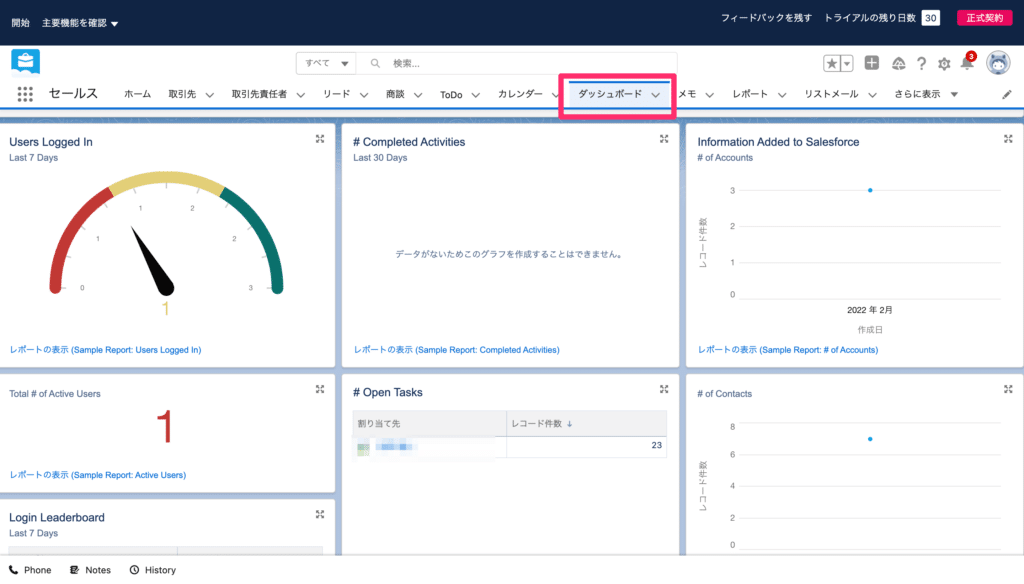Select the ダッシュボード tab
The image size is (1024, 584).
point(610,94)
